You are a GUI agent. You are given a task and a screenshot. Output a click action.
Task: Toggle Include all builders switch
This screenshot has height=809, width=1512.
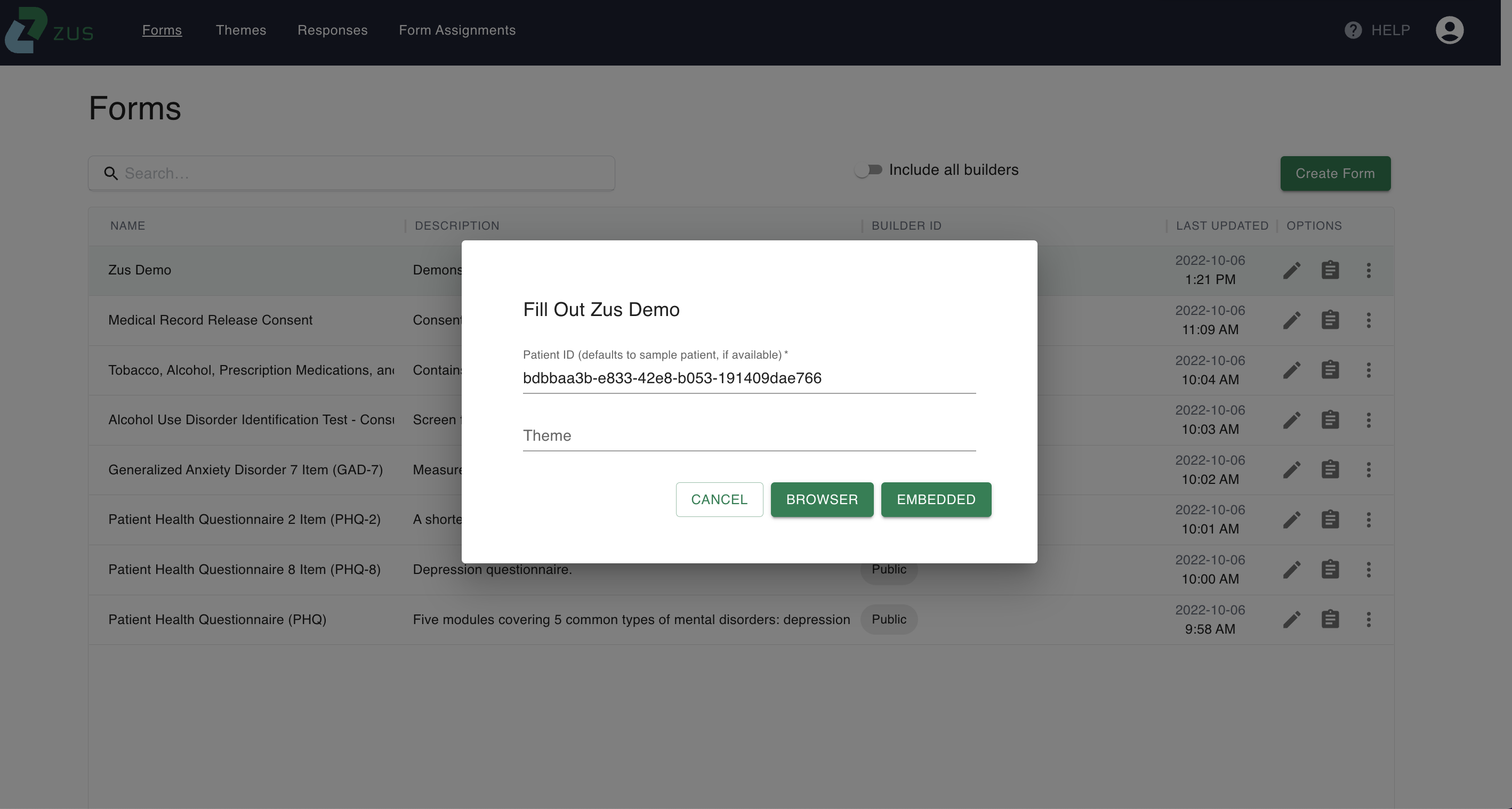point(868,170)
